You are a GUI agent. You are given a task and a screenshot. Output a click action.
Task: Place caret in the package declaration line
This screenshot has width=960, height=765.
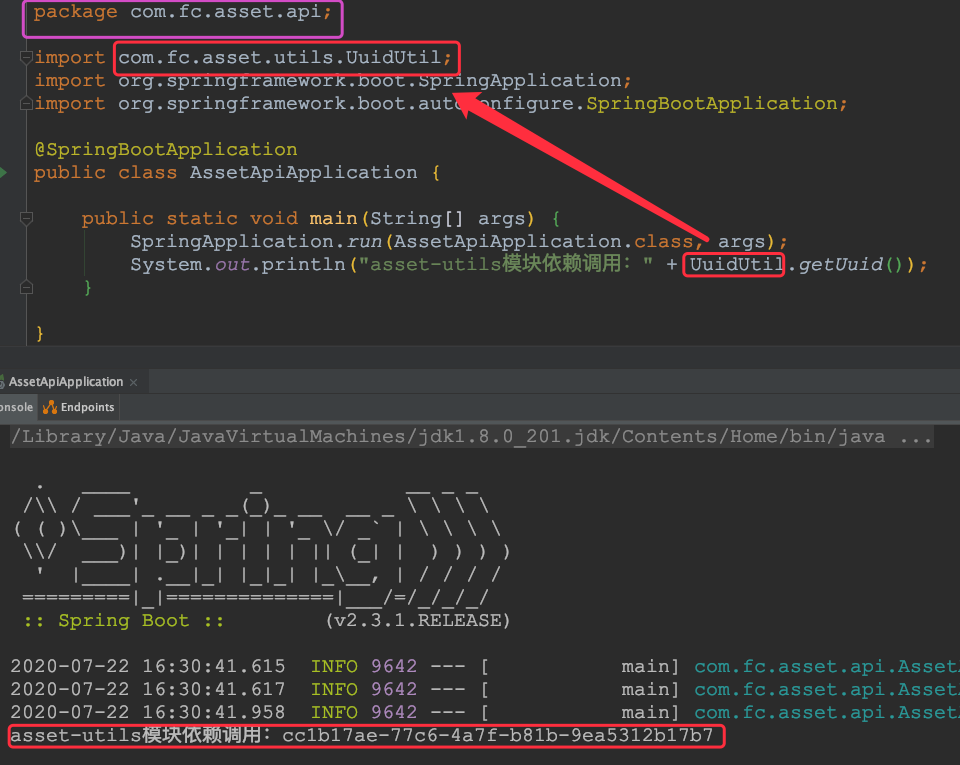tap(180, 12)
